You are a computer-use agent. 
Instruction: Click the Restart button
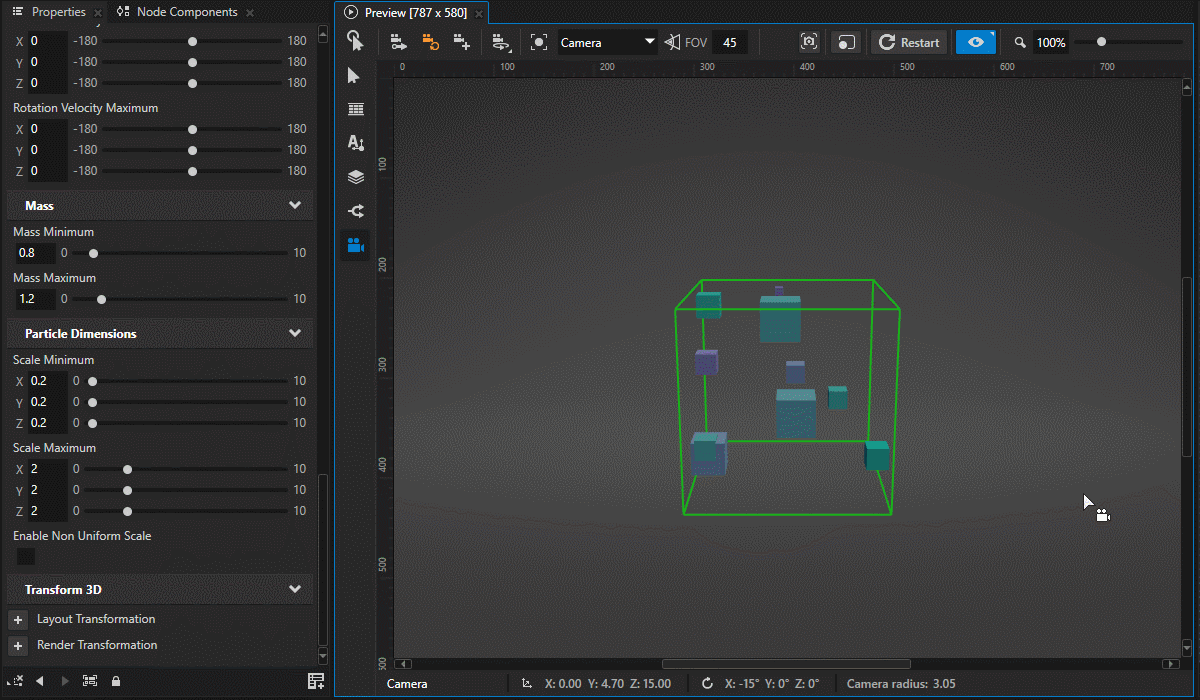pyautogui.click(x=908, y=42)
